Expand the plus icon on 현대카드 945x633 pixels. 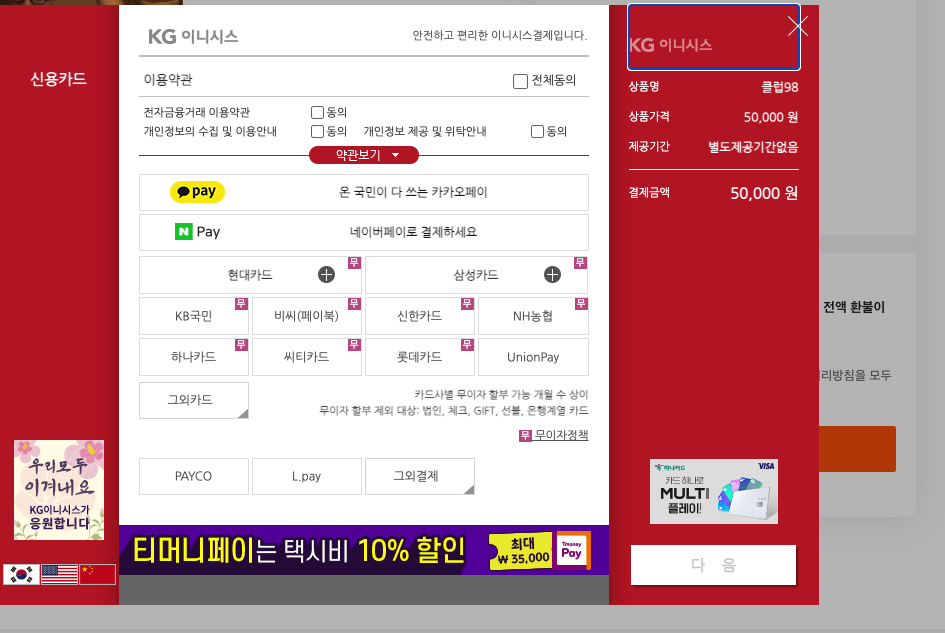(326, 275)
